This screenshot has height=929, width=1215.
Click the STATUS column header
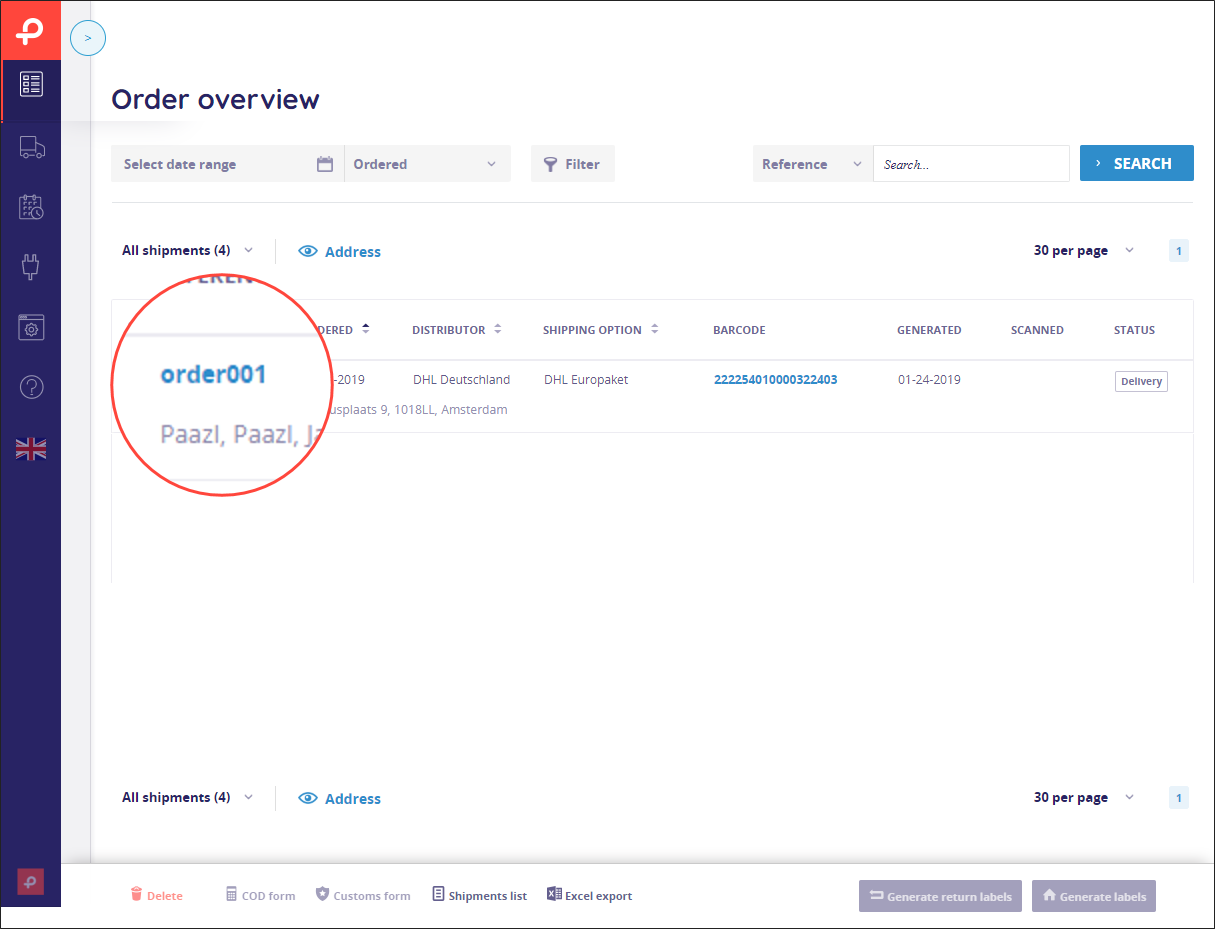(1134, 330)
